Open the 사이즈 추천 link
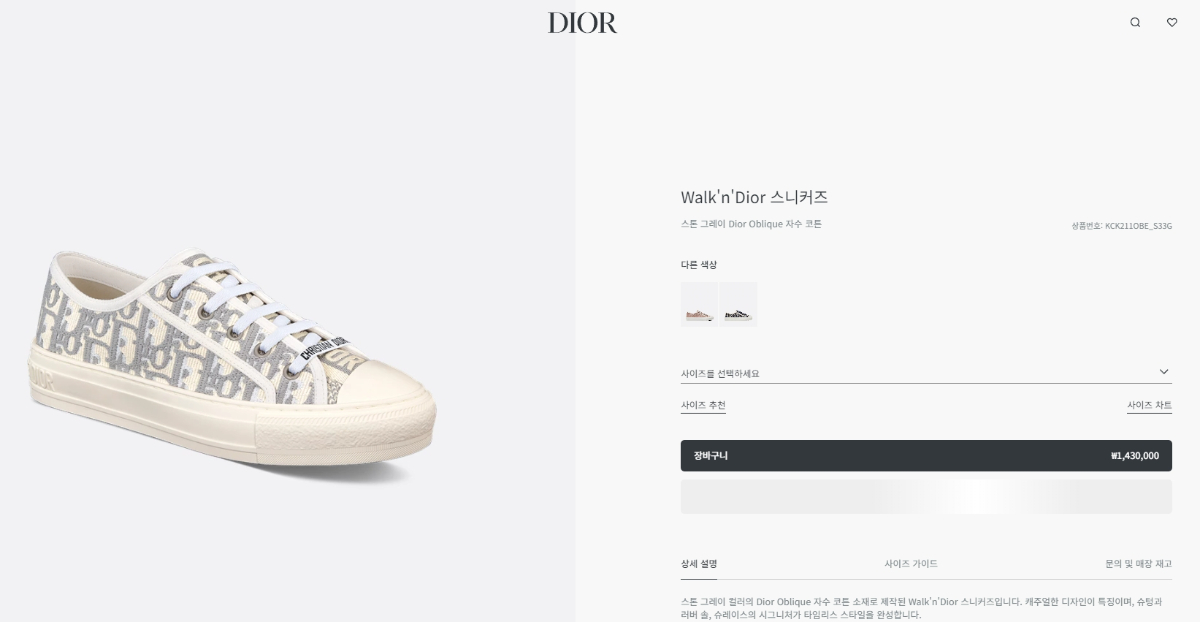 coord(703,406)
